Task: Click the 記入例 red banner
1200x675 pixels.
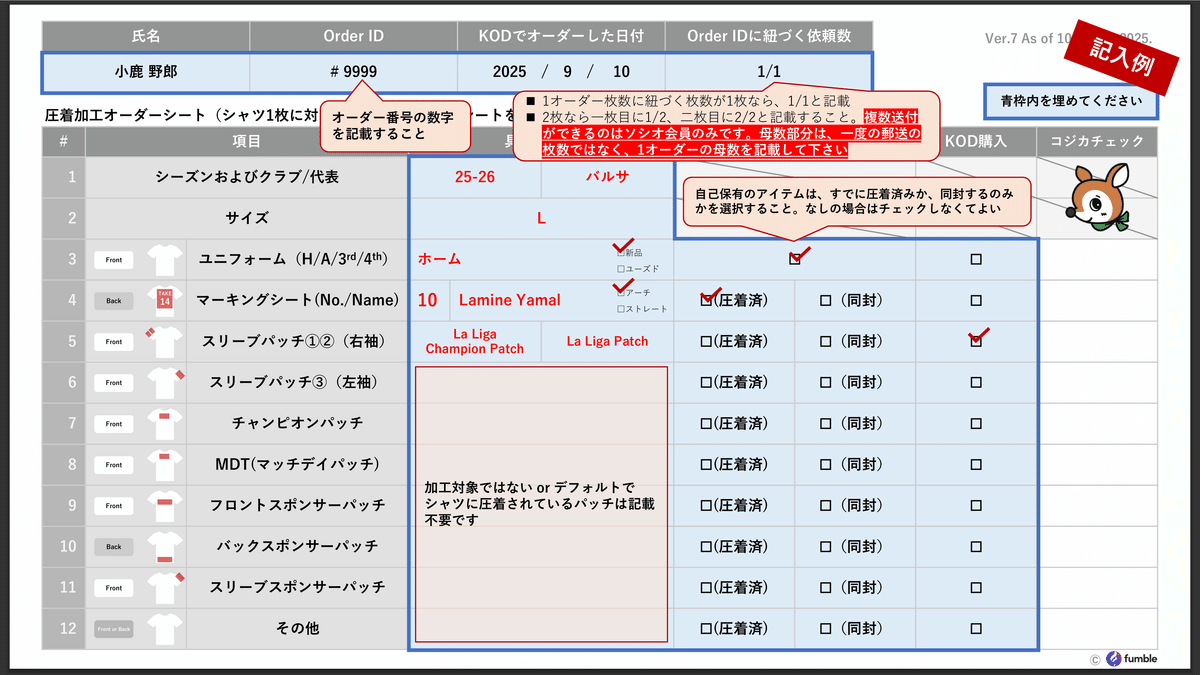Action: 1122,56
